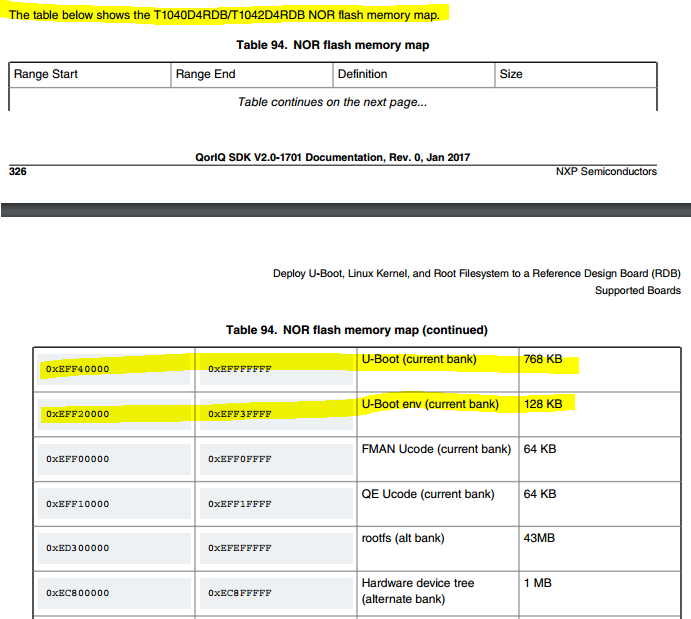691x619 pixels.
Task: Select address 0xEFF10000
Action: tap(78, 504)
